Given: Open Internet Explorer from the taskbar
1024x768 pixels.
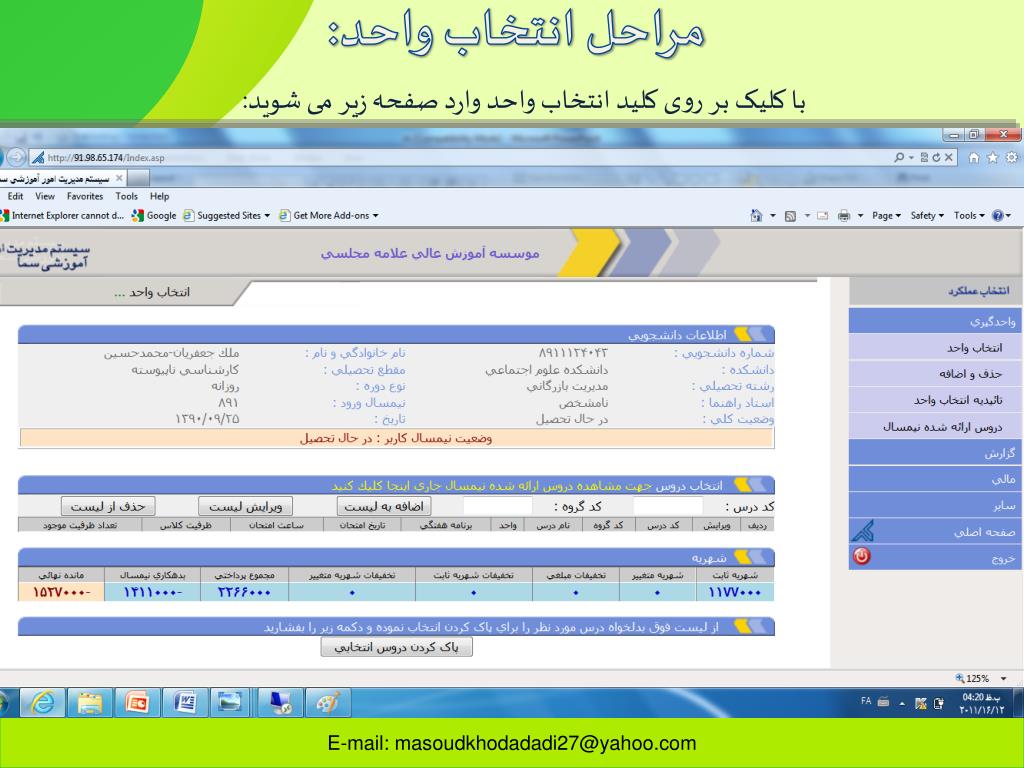Looking at the screenshot, I should click(x=43, y=703).
